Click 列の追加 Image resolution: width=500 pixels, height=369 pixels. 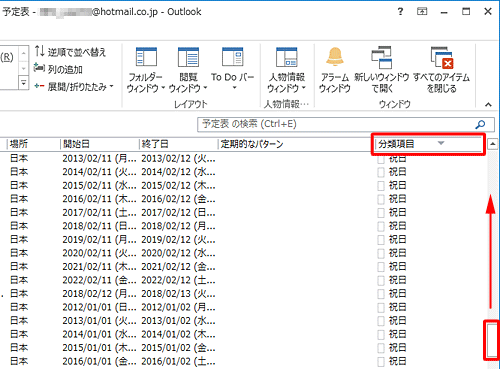pyautogui.click(x=58, y=69)
